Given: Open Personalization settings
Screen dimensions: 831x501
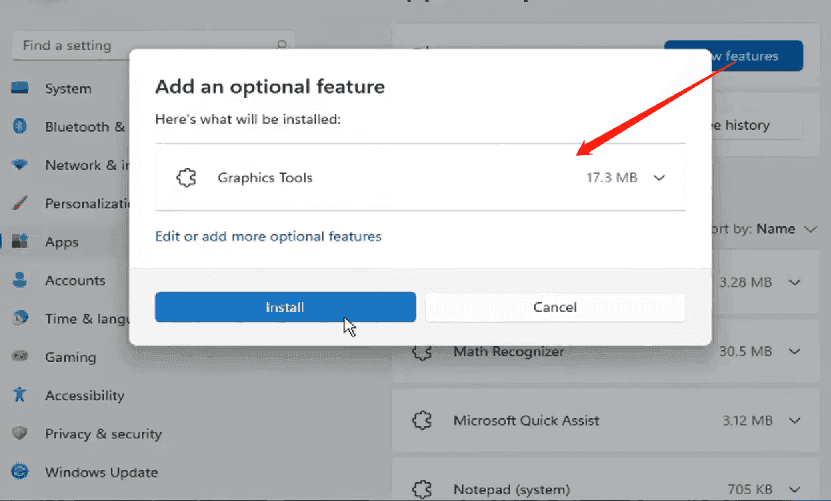Looking at the screenshot, I should point(87,203).
